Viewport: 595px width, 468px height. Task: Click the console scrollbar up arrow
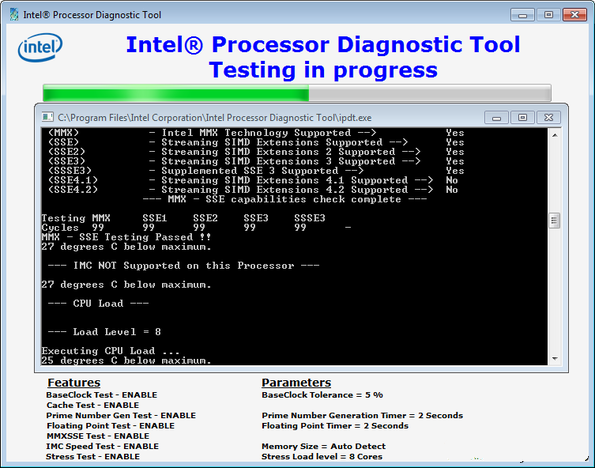pos(554,135)
